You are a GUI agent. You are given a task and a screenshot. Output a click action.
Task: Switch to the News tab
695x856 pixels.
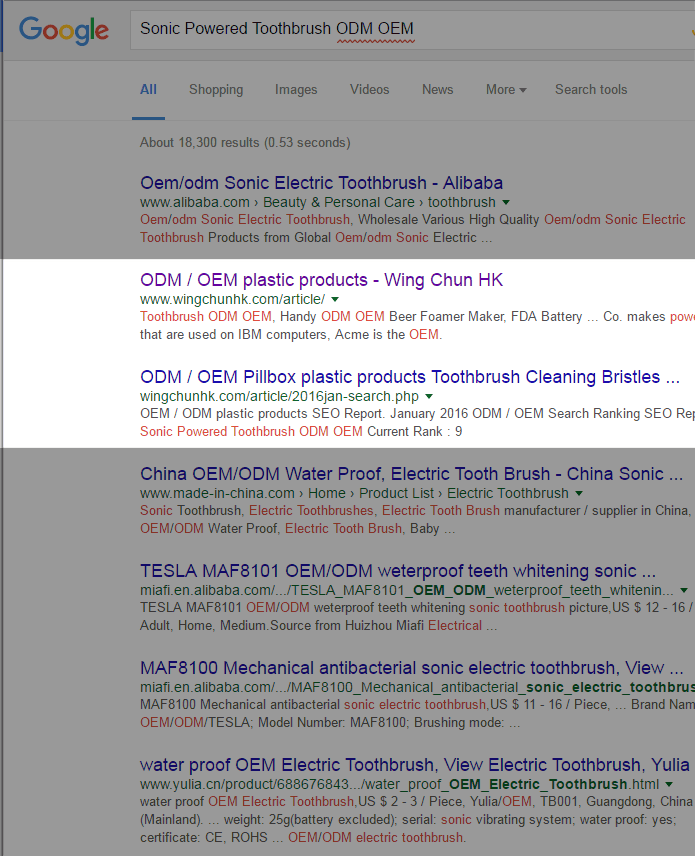437,90
